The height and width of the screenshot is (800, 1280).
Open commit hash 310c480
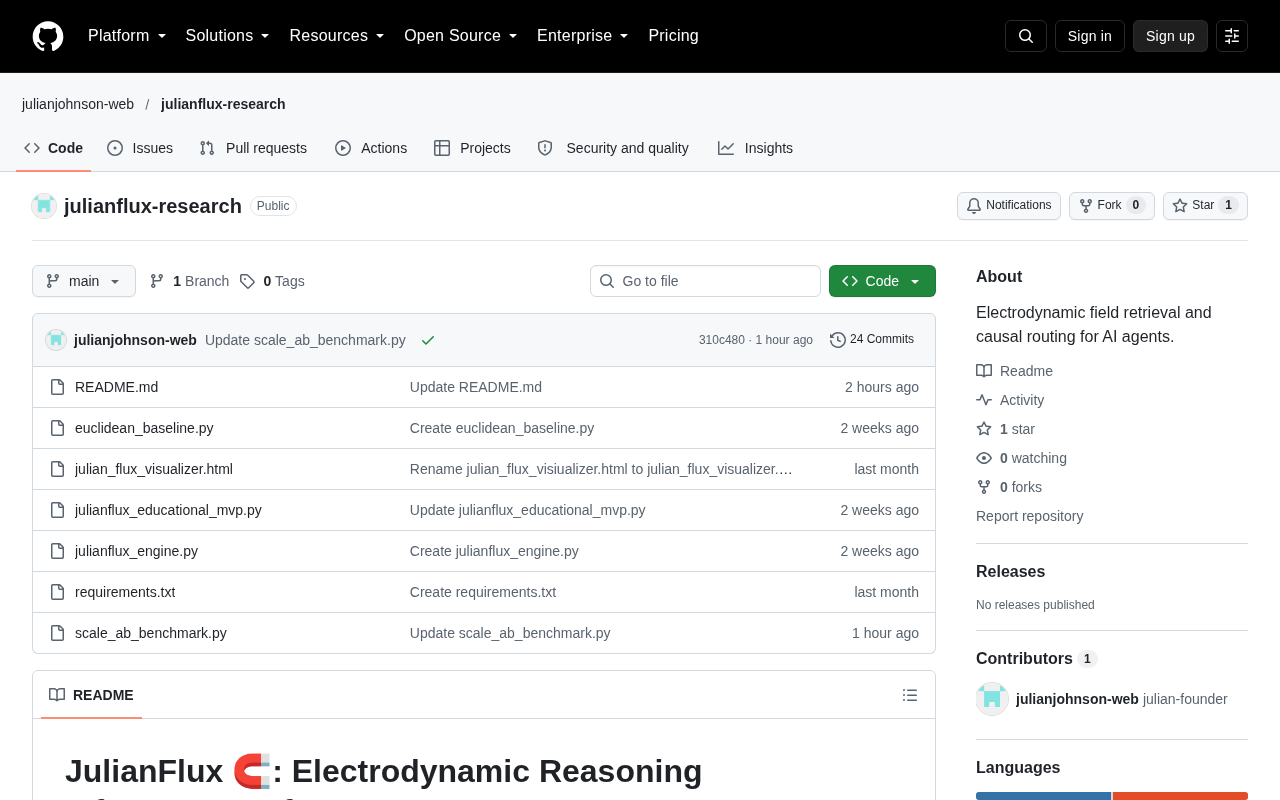[722, 340]
